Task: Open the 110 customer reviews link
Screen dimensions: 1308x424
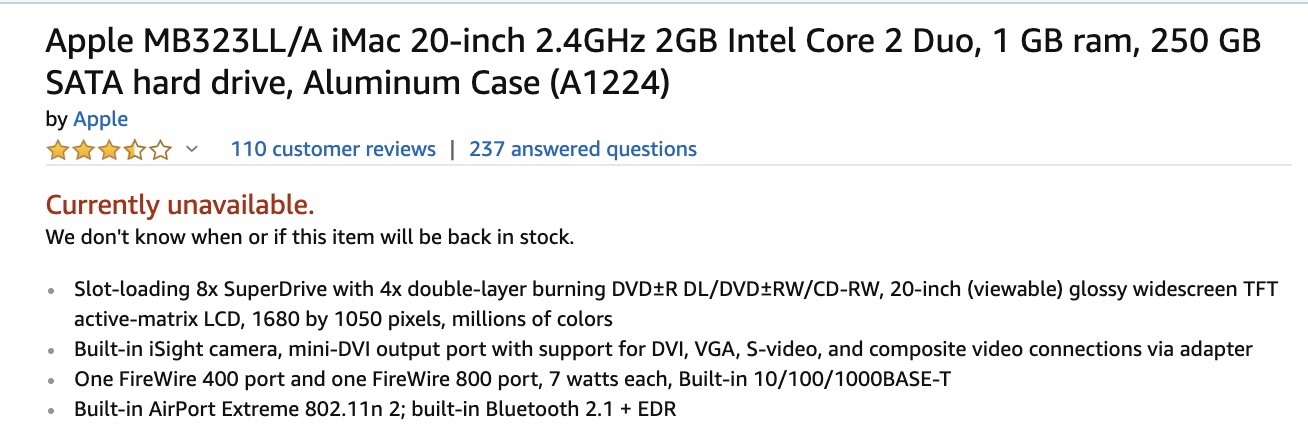Action: coord(333,149)
